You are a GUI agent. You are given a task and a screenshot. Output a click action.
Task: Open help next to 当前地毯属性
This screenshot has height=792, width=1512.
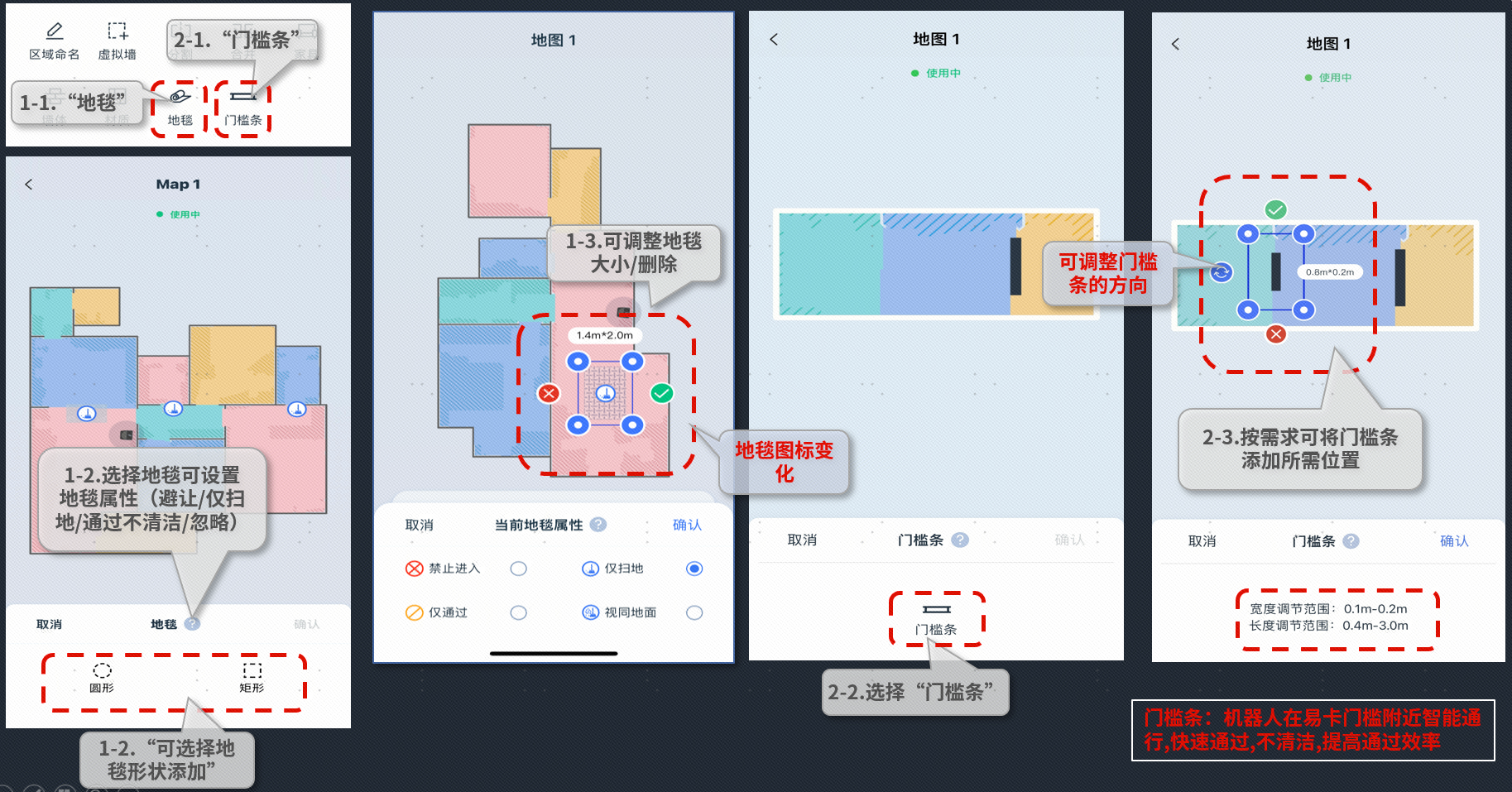pyautogui.click(x=598, y=525)
